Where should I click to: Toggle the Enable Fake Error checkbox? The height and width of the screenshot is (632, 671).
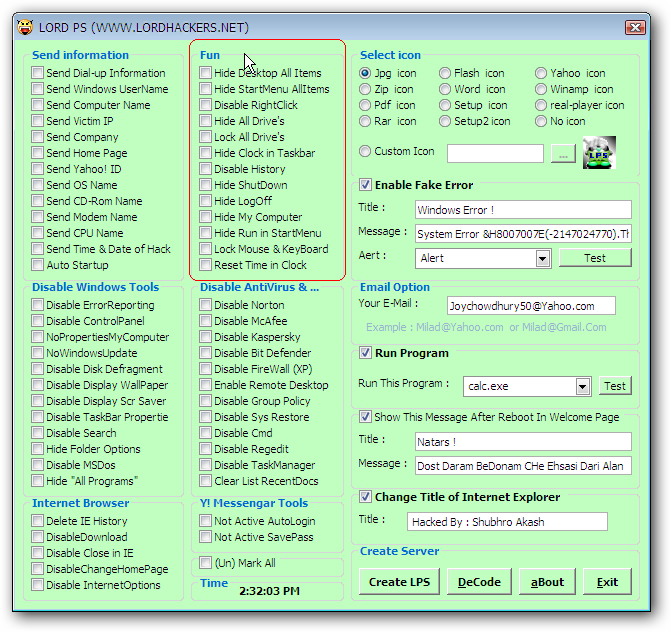pos(366,185)
